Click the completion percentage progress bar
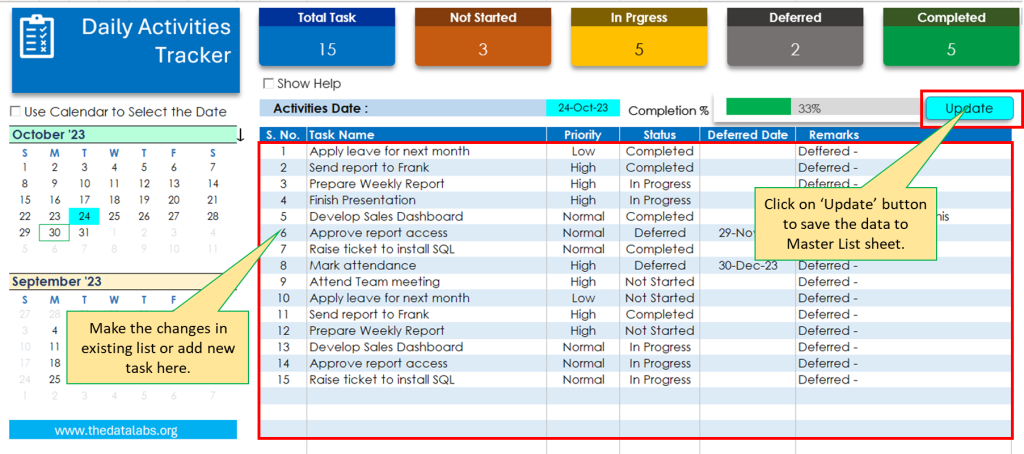Viewport: 1024px width, 454px height. (821, 108)
